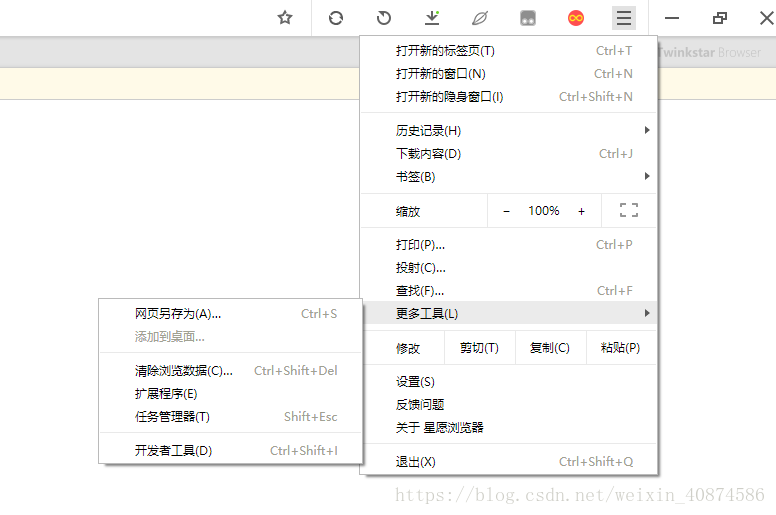Select 清除浏览数据(C)... in submenu
The image size is (776, 515).
[231, 371]
